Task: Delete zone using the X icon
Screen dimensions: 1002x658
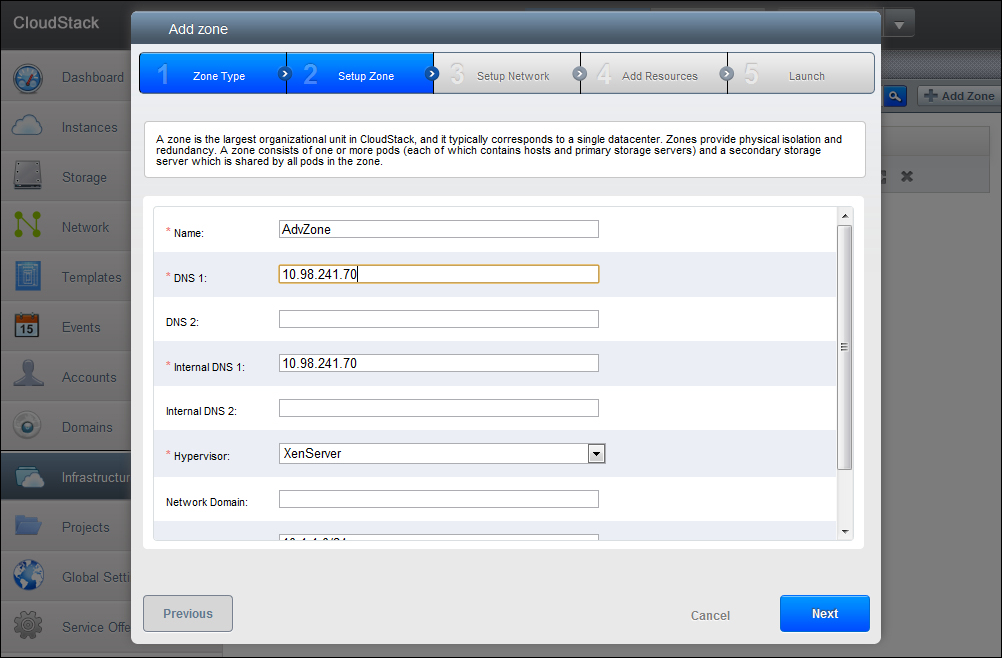Action: [x=907, y=176]
